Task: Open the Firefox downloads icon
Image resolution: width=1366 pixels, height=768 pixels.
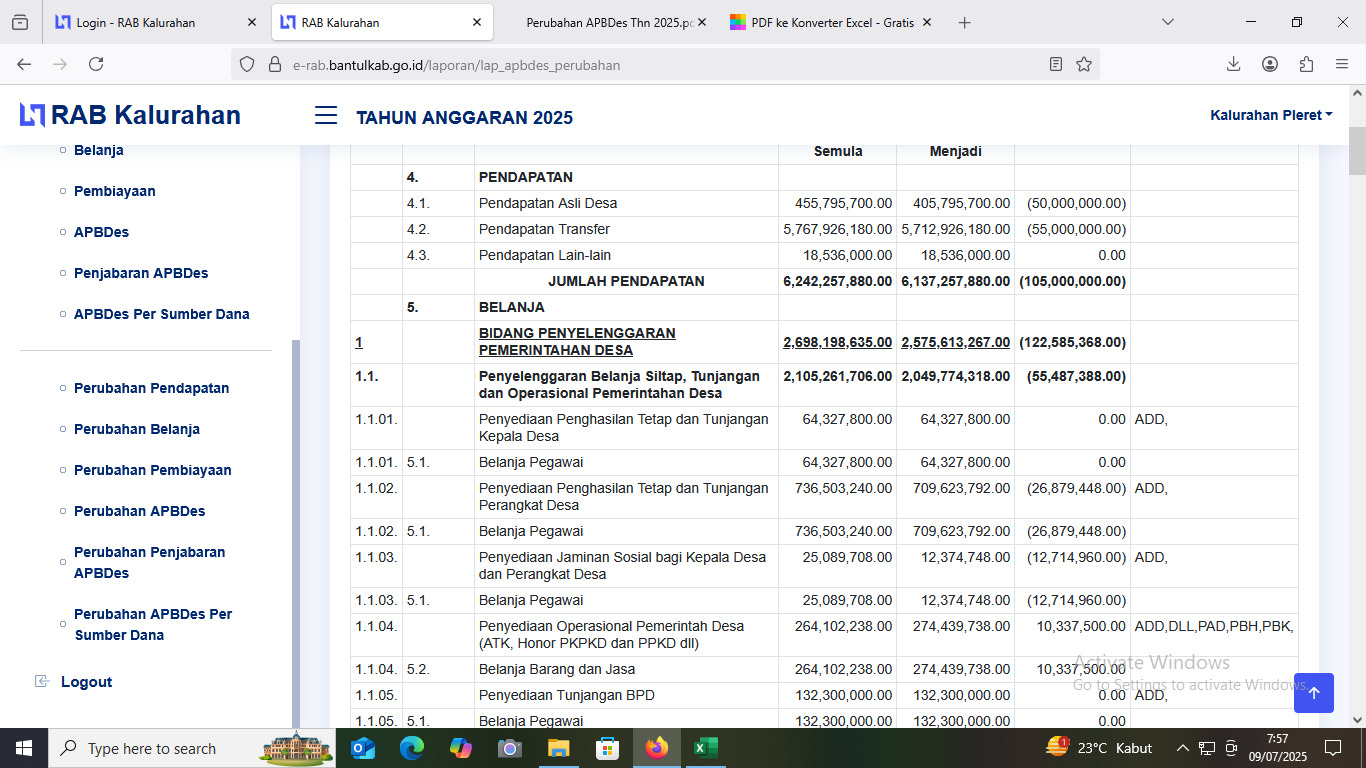Action: tap(1233, 64)
